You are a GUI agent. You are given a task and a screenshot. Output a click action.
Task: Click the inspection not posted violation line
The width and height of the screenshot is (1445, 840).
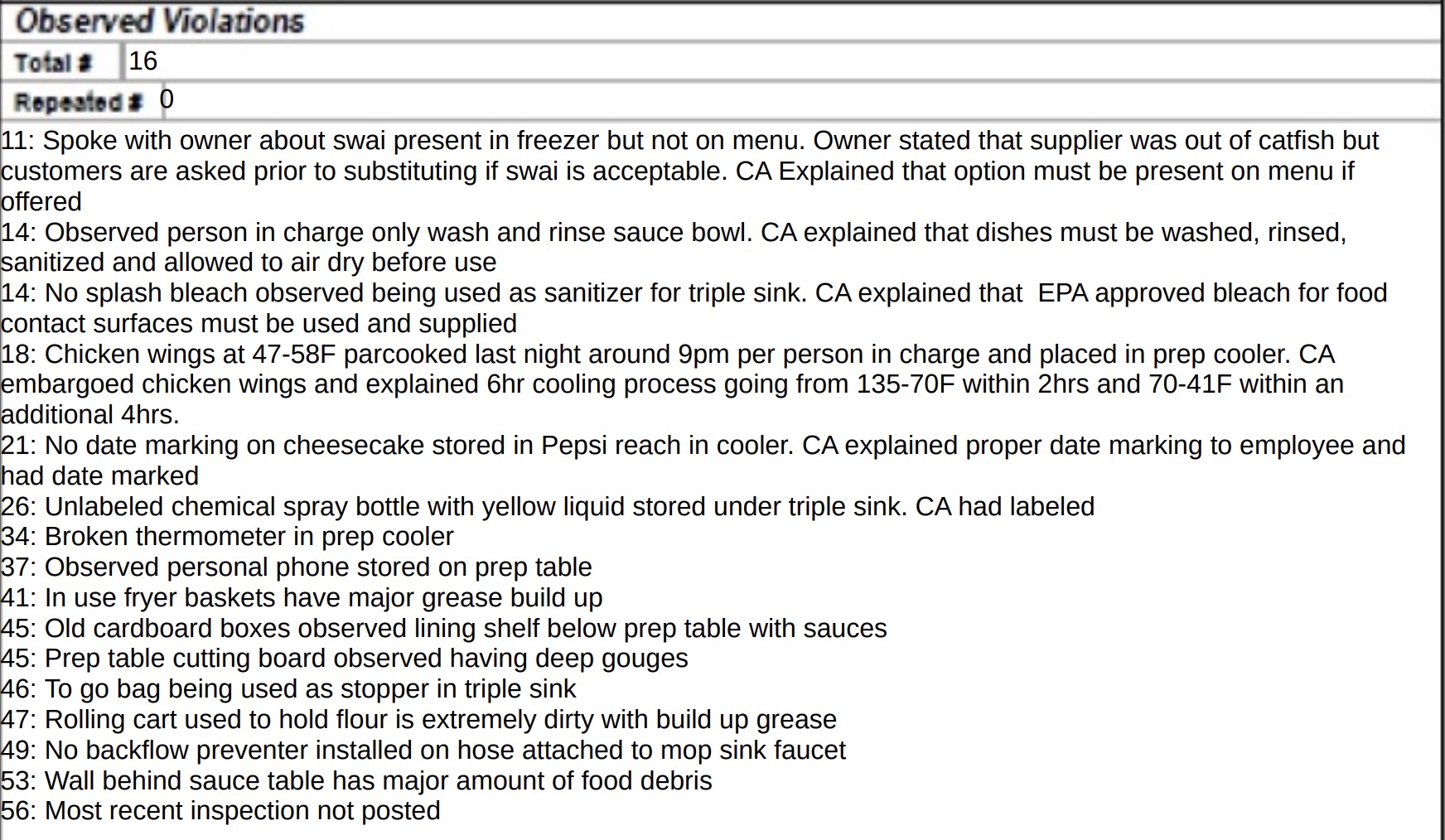220,811
